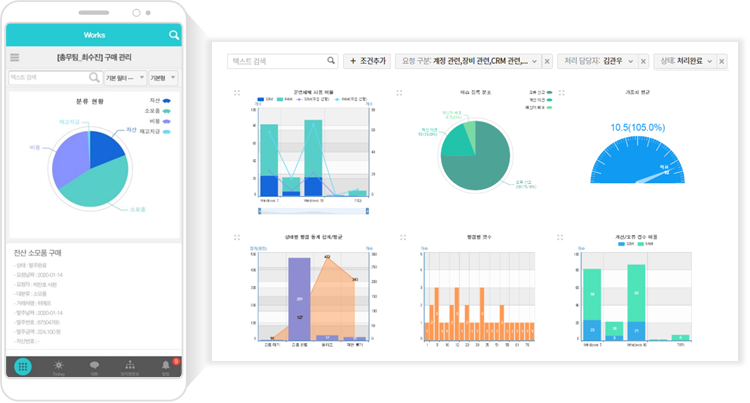Click the magnifier in dashboard search box
Image resolution: width=750 pixels, height=403 pixels.
331,61
